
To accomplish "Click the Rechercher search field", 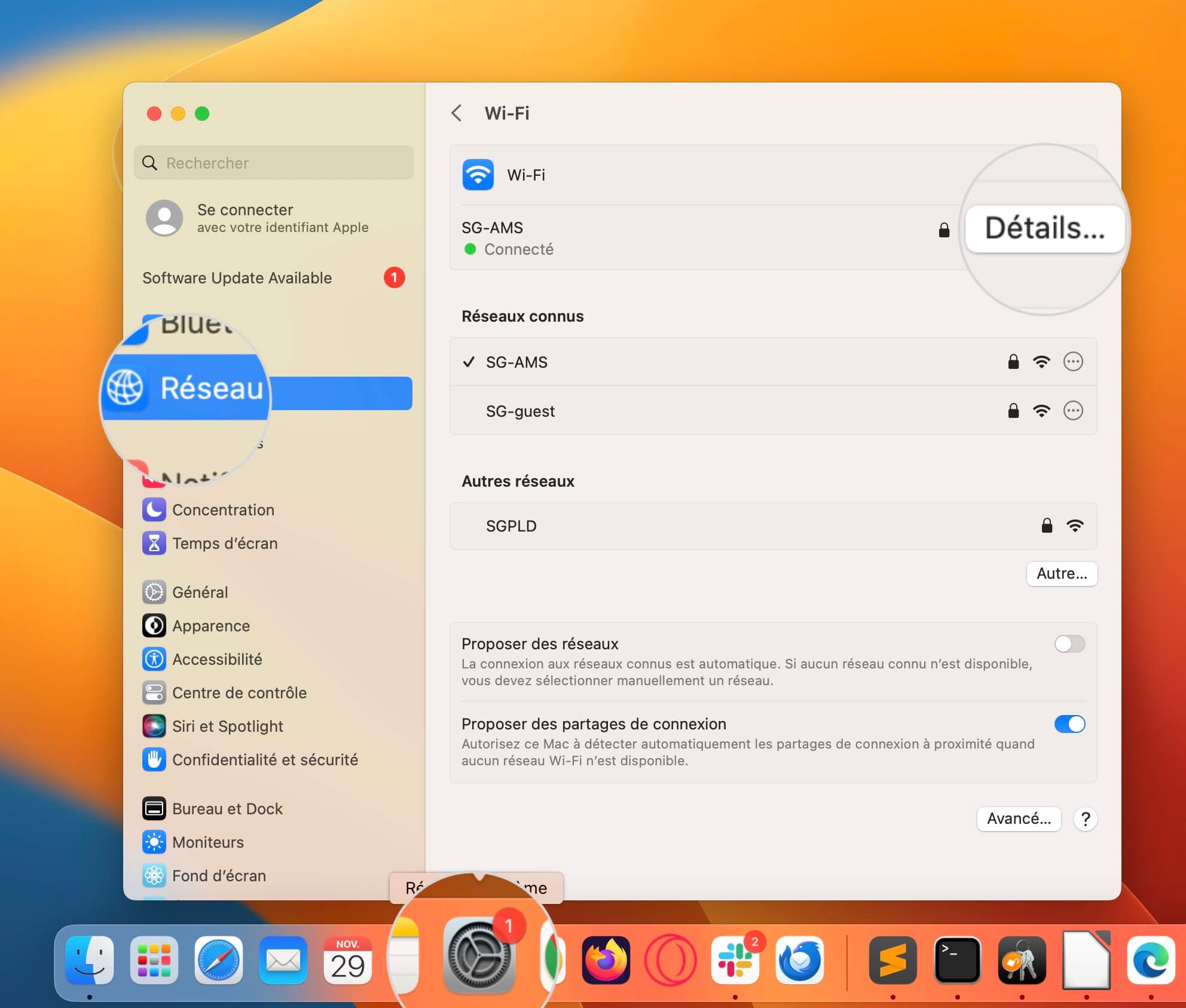I will click(x=274, y=163).
